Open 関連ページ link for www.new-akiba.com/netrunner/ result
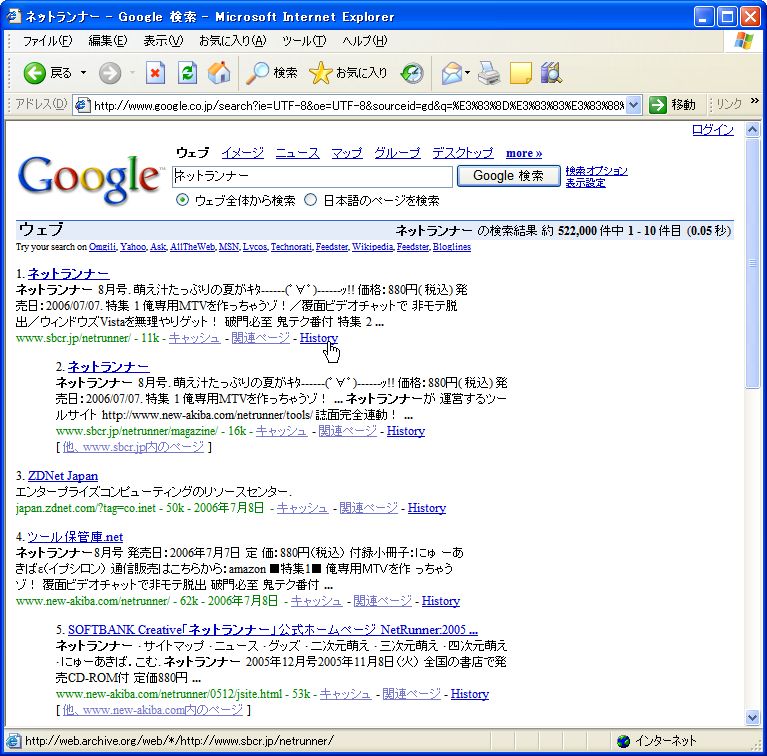This screenshot has width=767, height=756. tap(382, 601)
